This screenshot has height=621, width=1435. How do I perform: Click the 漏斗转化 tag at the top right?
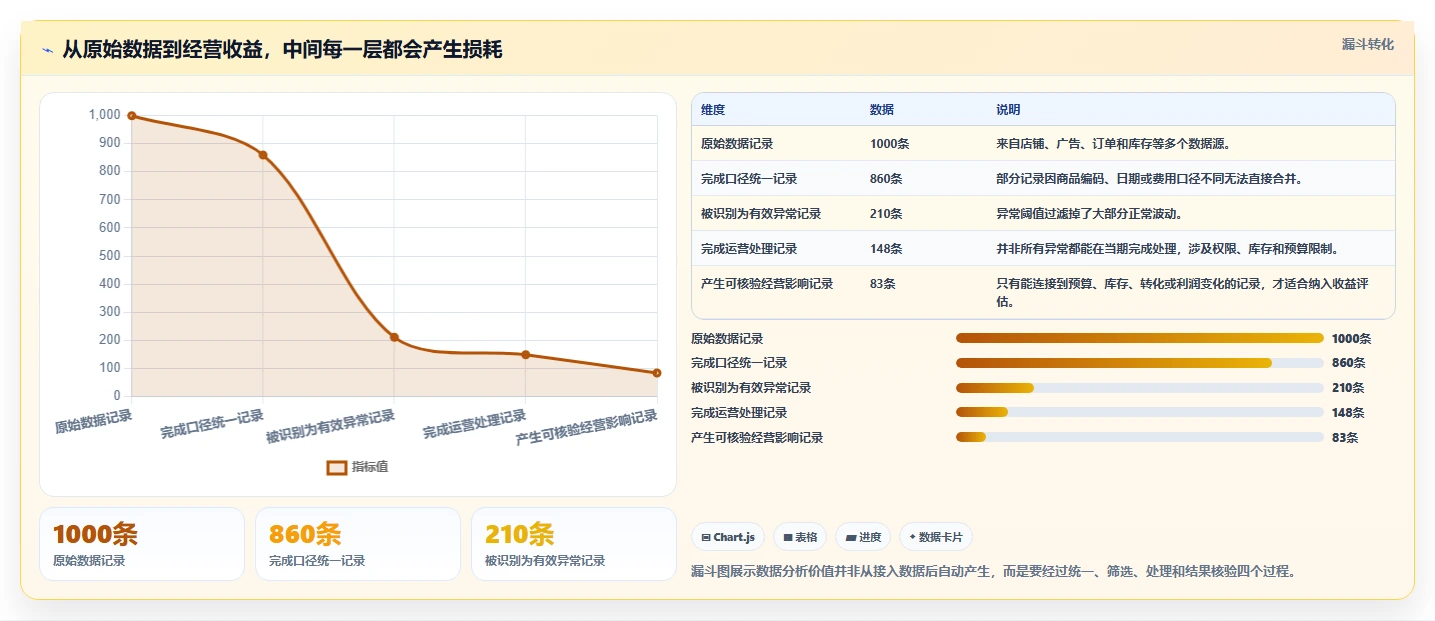(x=1367, y=44)
